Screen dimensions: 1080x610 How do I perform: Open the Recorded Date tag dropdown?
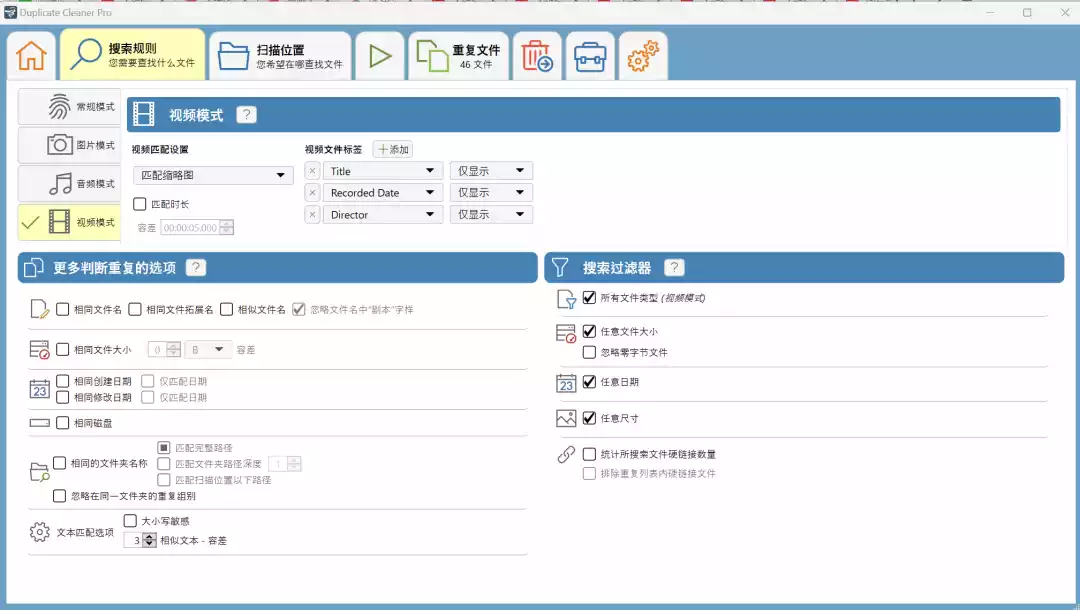[x=382, y=193]
